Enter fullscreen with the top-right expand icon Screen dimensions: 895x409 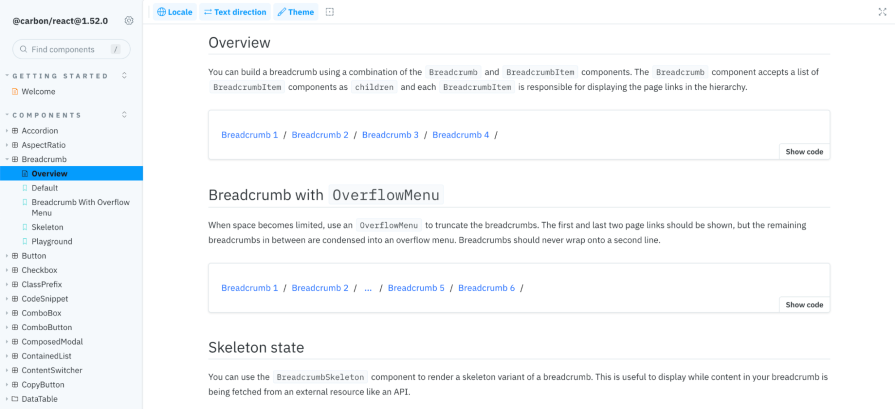click(x=881, y=12)
